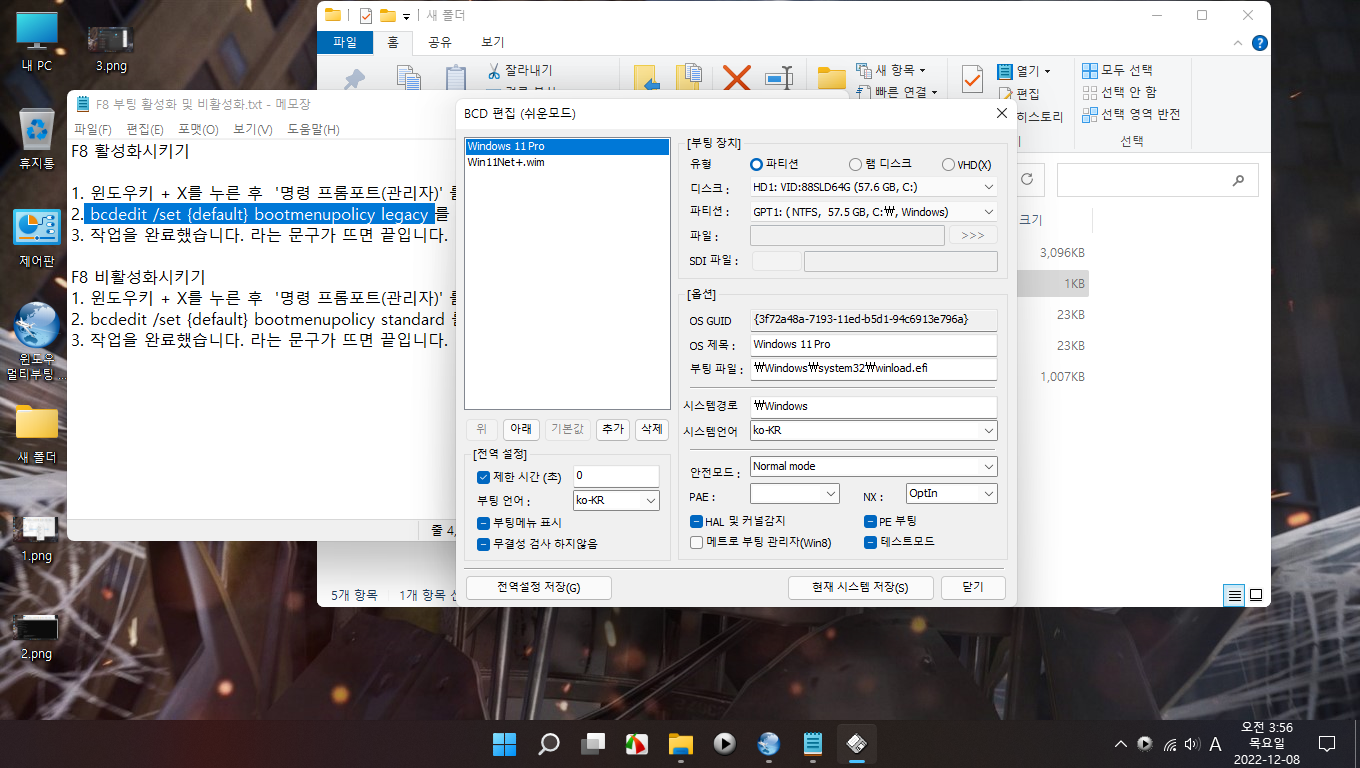
Task: Click the properties checkmark icon in Explorer ribbon
Action: (x=972, y=77)
